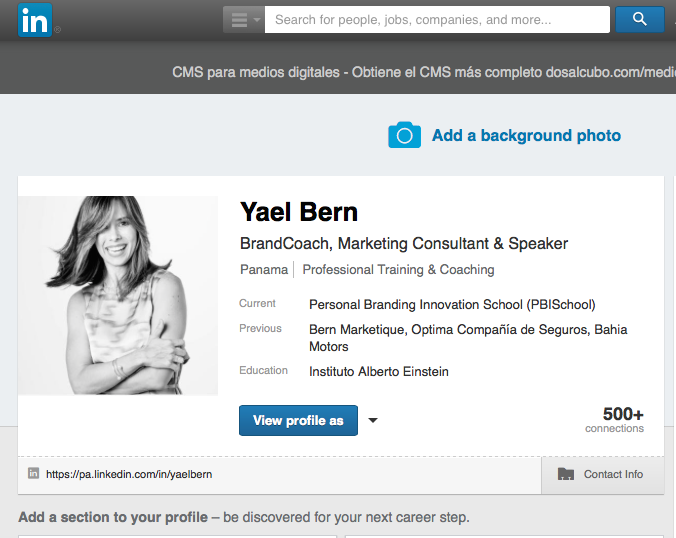Open the pa.linkedin.com/in/yaelbern profile URL
Image resolution: width=676 pixels, height=538 pixels.
coord(129,474)
